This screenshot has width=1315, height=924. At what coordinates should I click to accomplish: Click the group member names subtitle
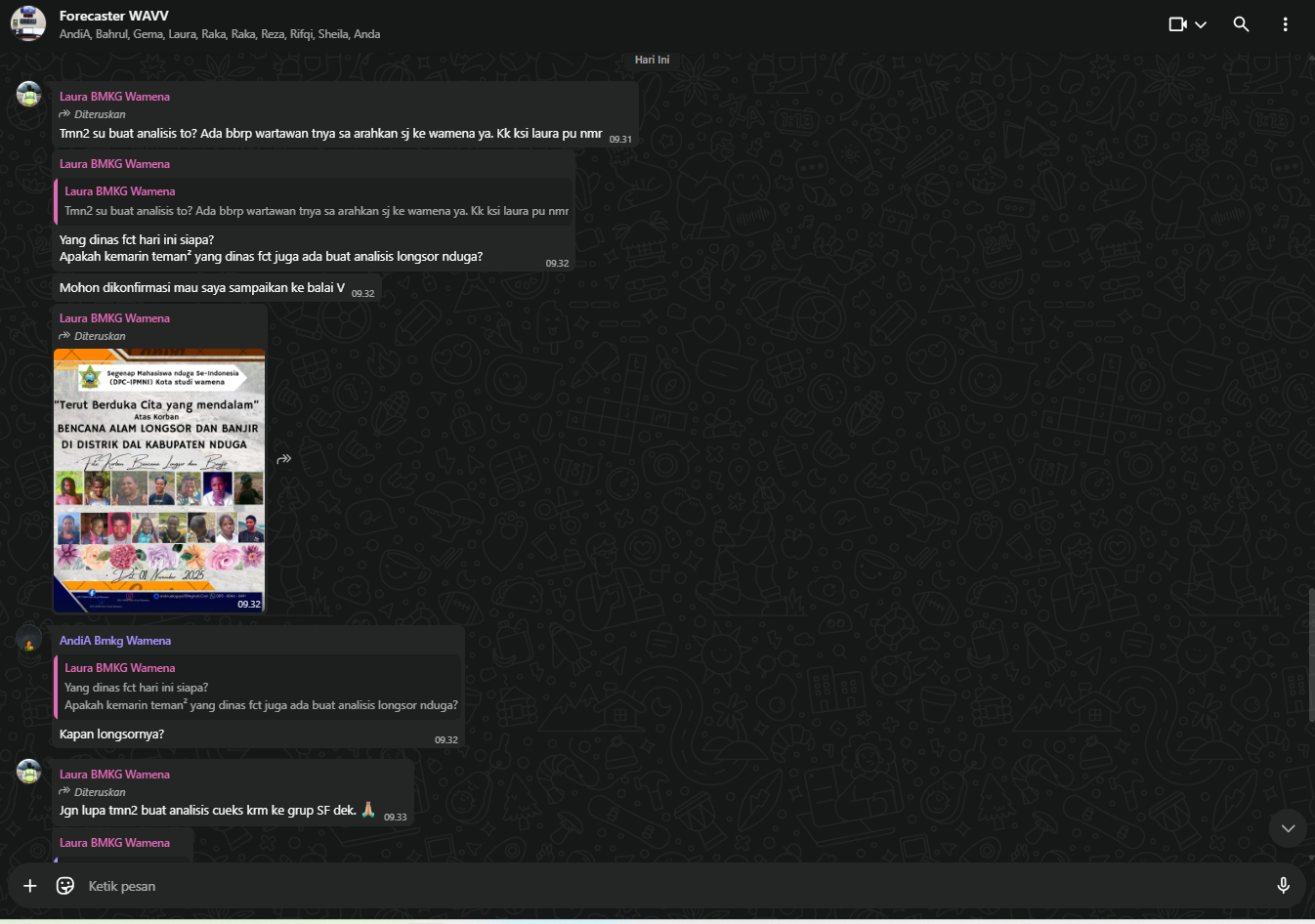[220, 34]
